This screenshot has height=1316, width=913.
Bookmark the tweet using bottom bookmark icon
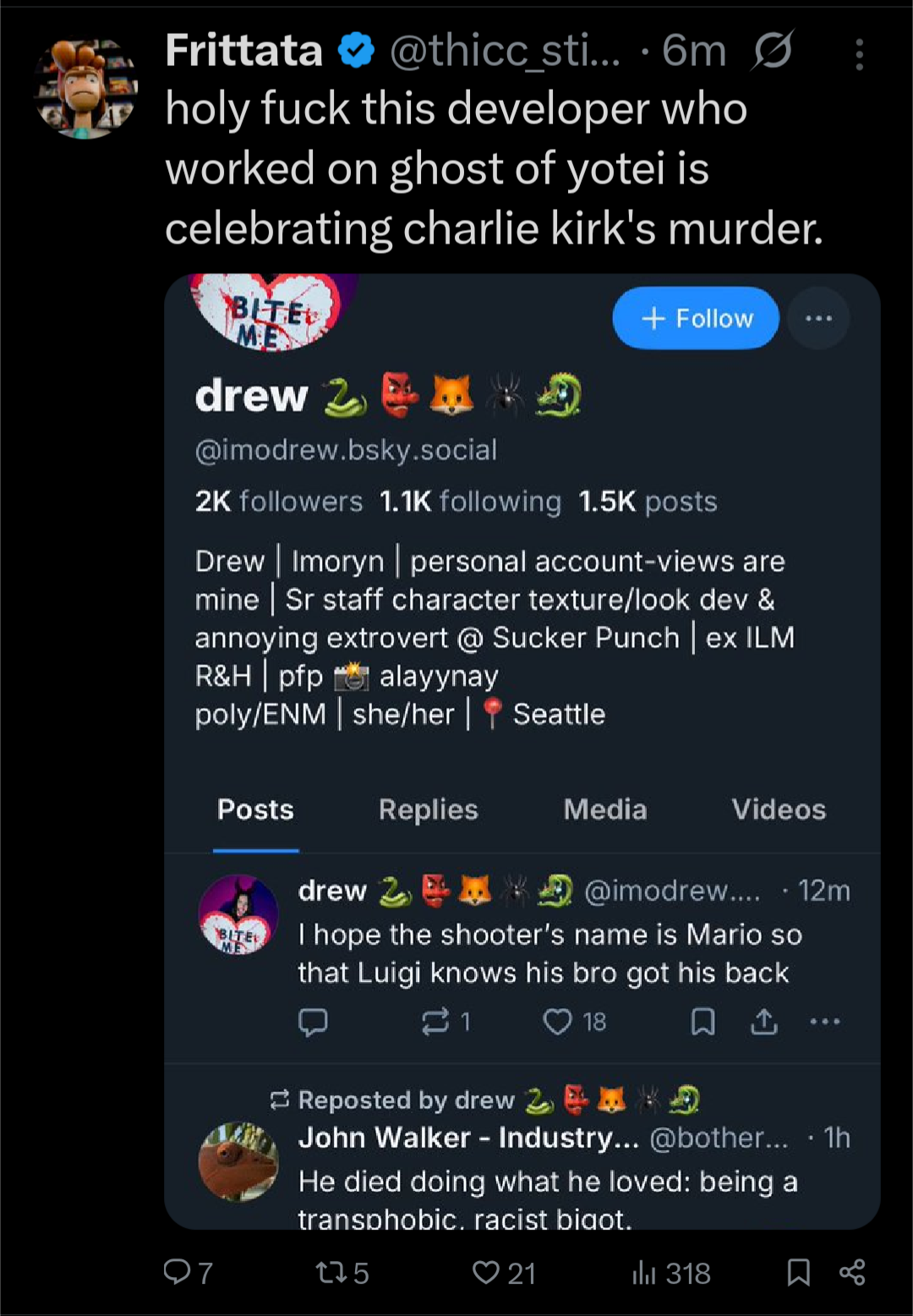[x=798, y=1272]
